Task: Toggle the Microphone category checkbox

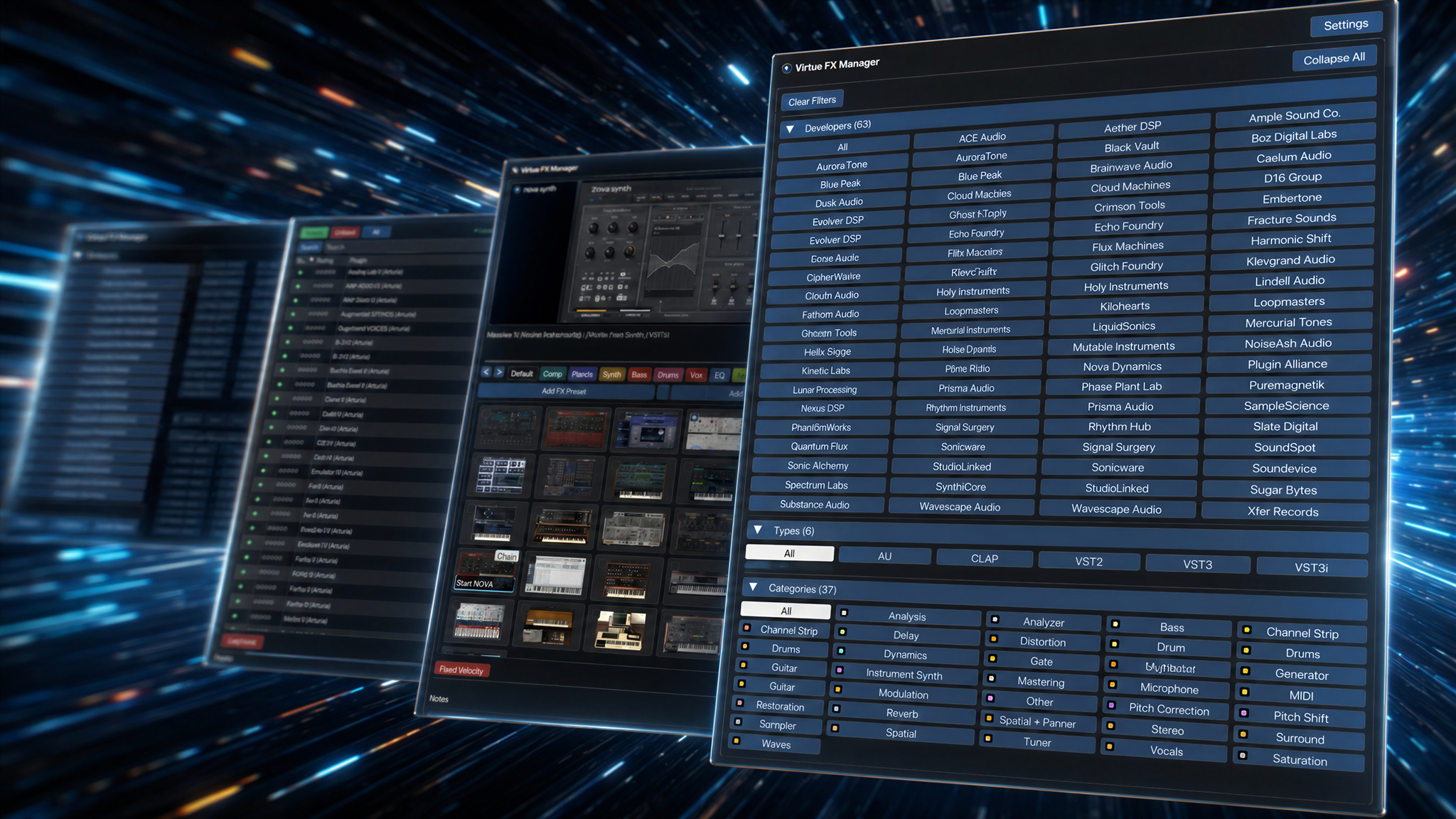Action: click(x=1113, y=685)
